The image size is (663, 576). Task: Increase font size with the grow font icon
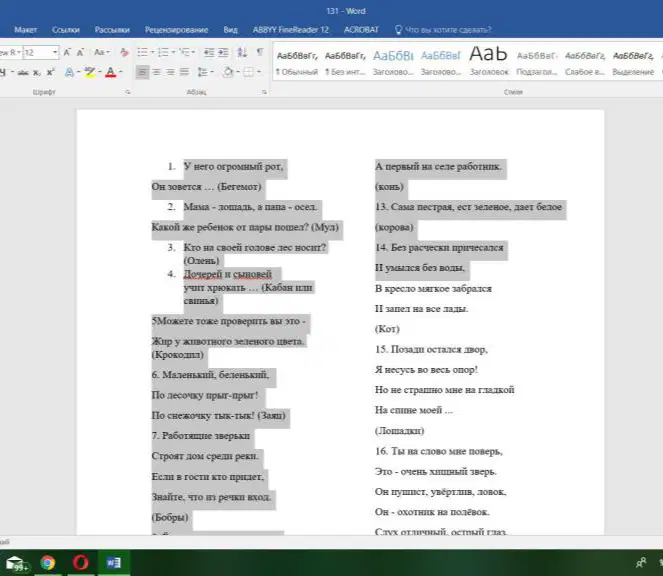[x=67, y=52]
